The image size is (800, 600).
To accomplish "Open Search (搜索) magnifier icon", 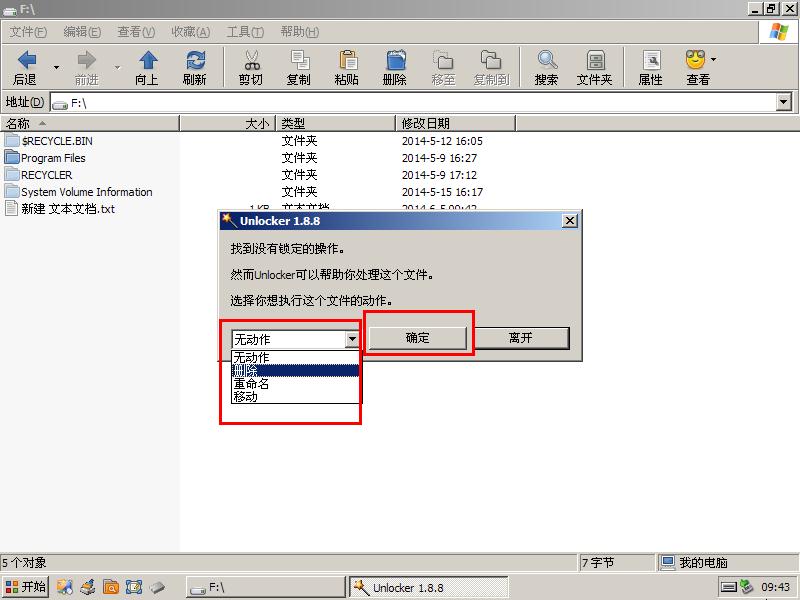I will [x=547, y=60].
